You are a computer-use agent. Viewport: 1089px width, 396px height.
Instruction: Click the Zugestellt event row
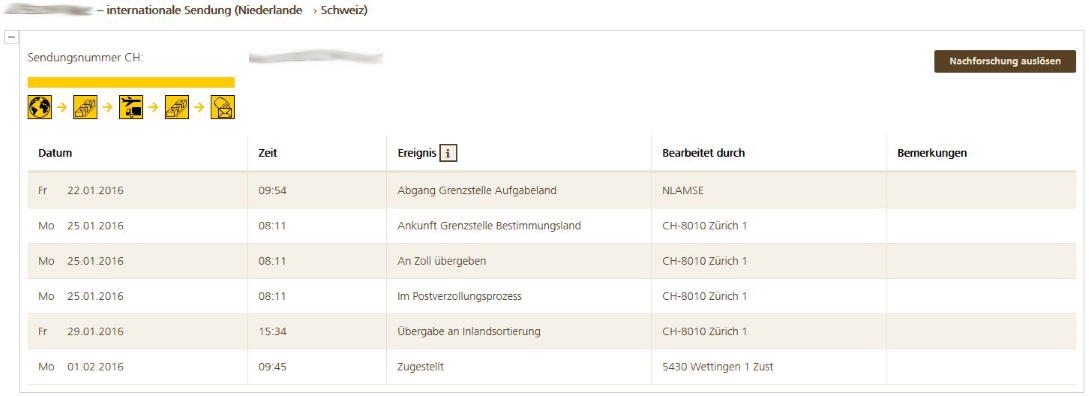tap(551, 367)
